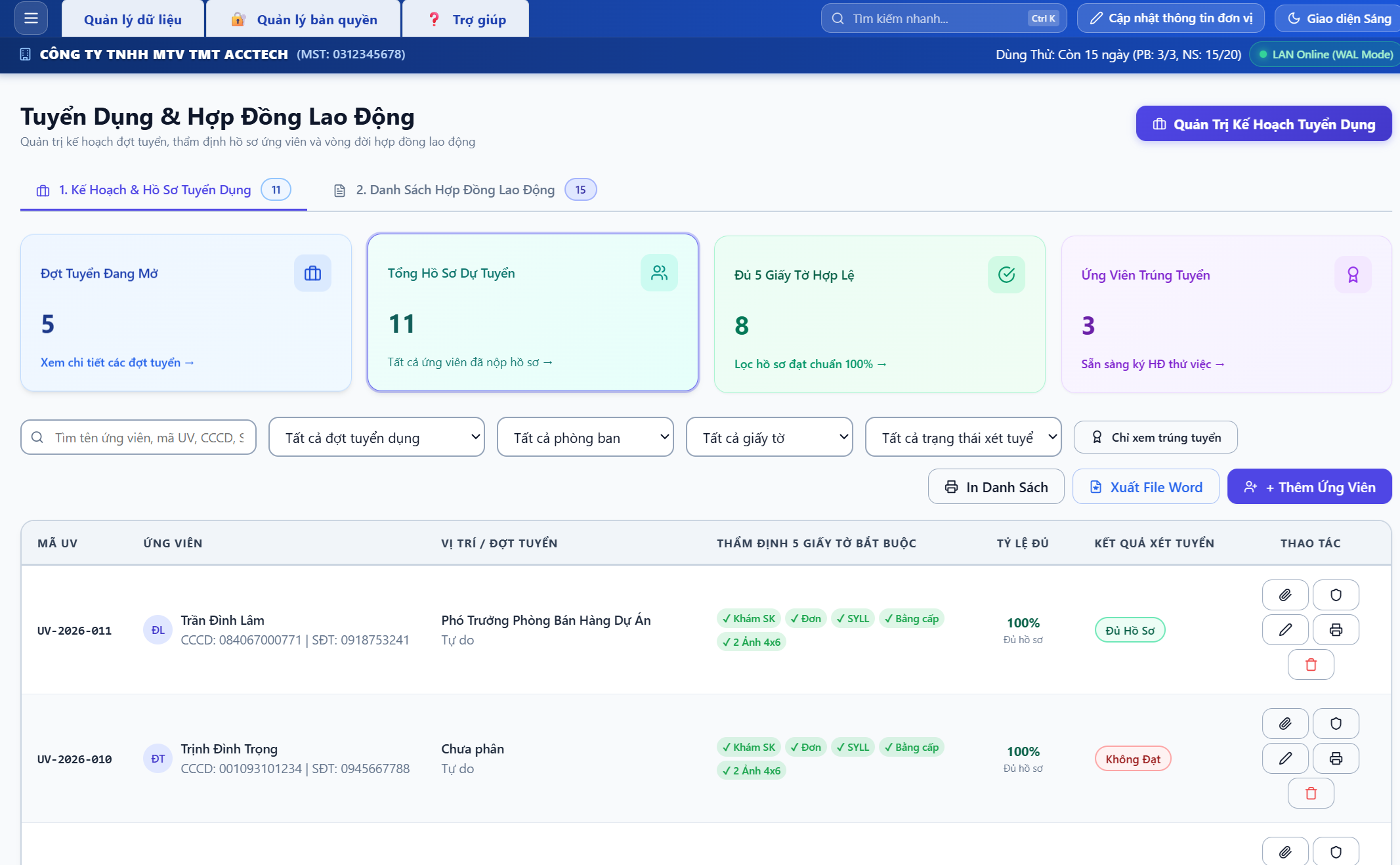This screenshot has width=1400, height=865.
Task: Click Đủ Hồ Sơ status badge
Action: tap(1130, 630)
